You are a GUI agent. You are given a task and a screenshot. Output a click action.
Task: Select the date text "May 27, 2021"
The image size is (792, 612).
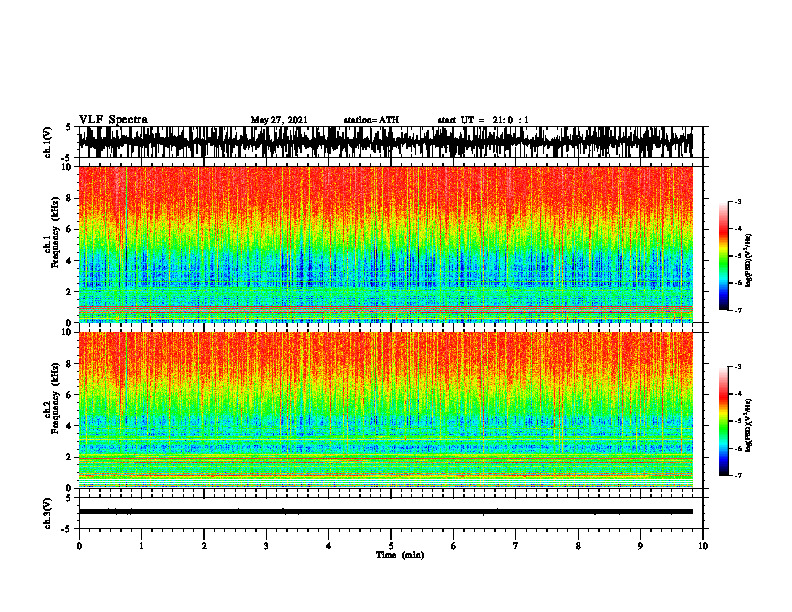(279, 120)
